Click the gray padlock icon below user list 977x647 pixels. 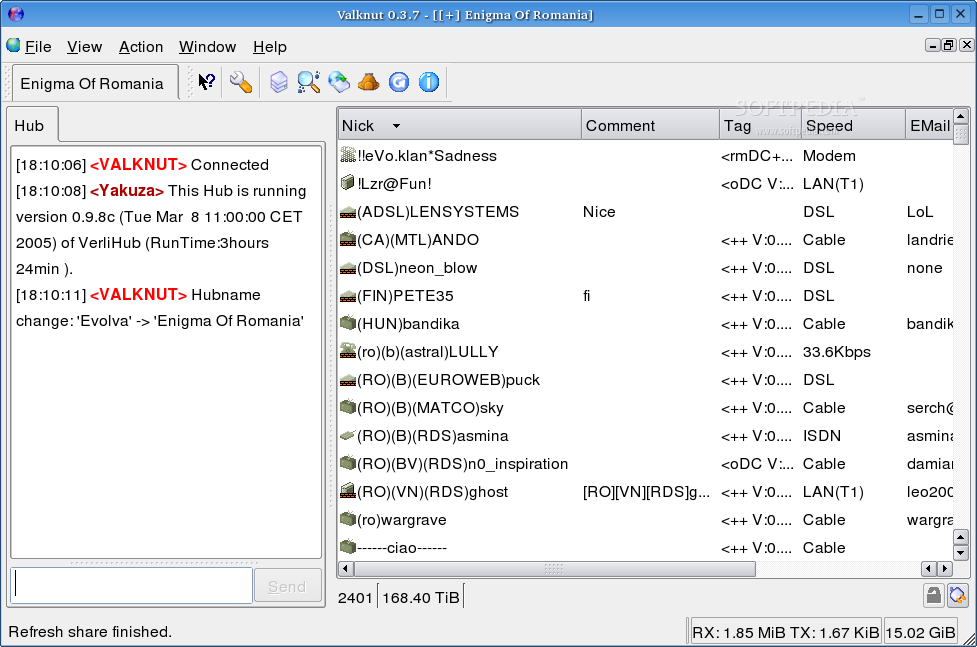coord(933,596)
